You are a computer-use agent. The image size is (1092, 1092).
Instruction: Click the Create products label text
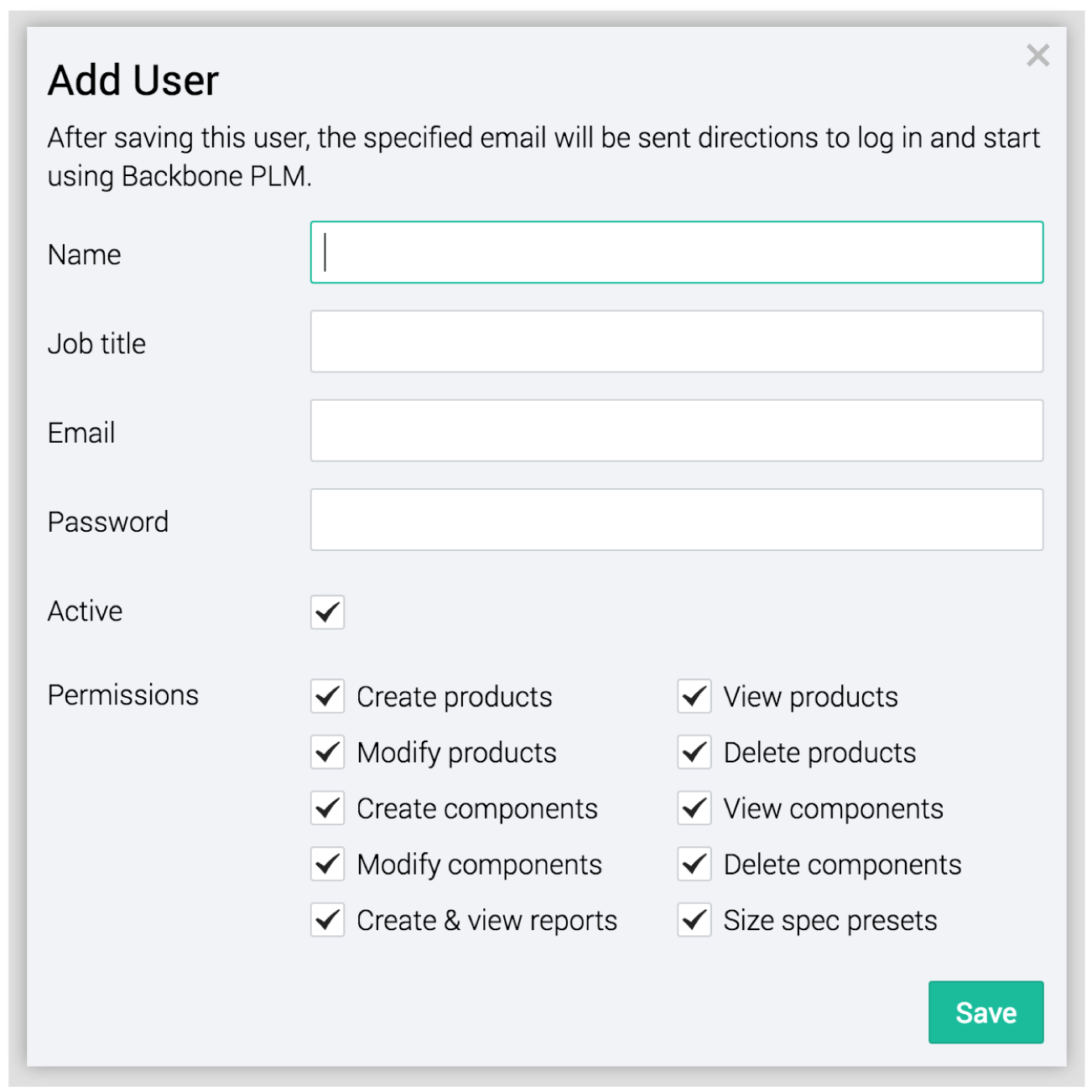(x=454, y=697)
